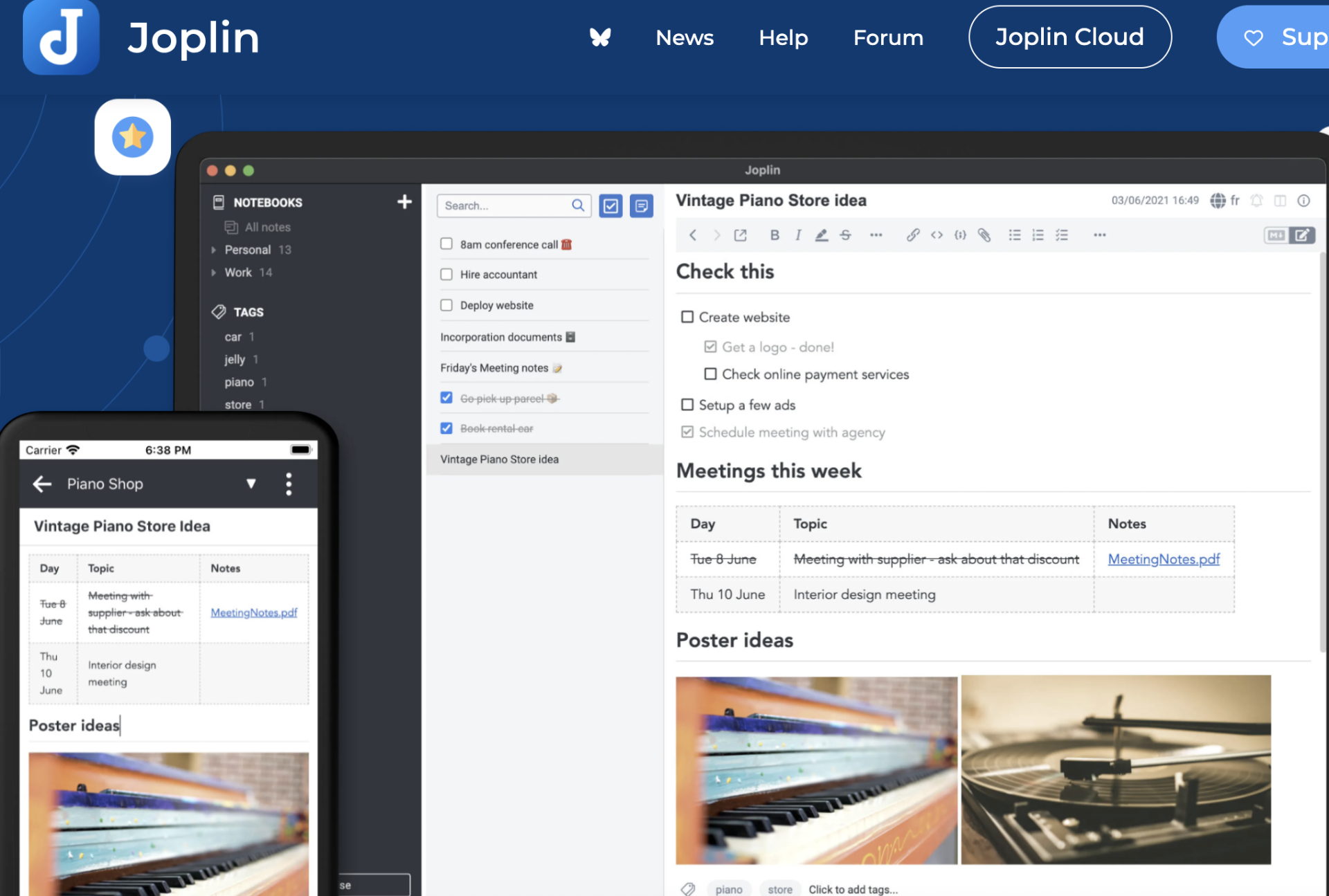Open the Forum menu item
Image resolution: width=1329 pixels, height=896 pixels.
[x=888, y=37]
